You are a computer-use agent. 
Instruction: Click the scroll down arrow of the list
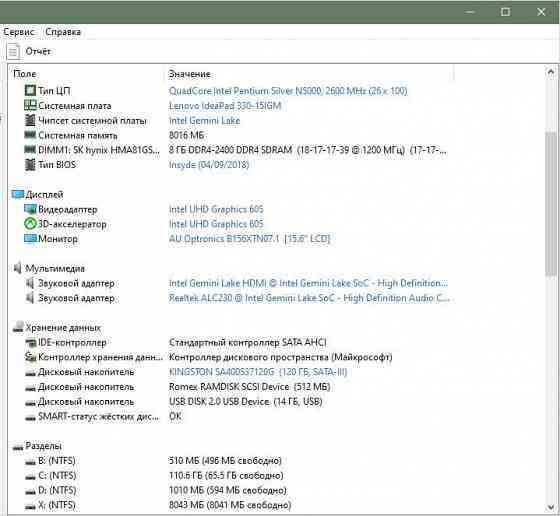point(551,507)
